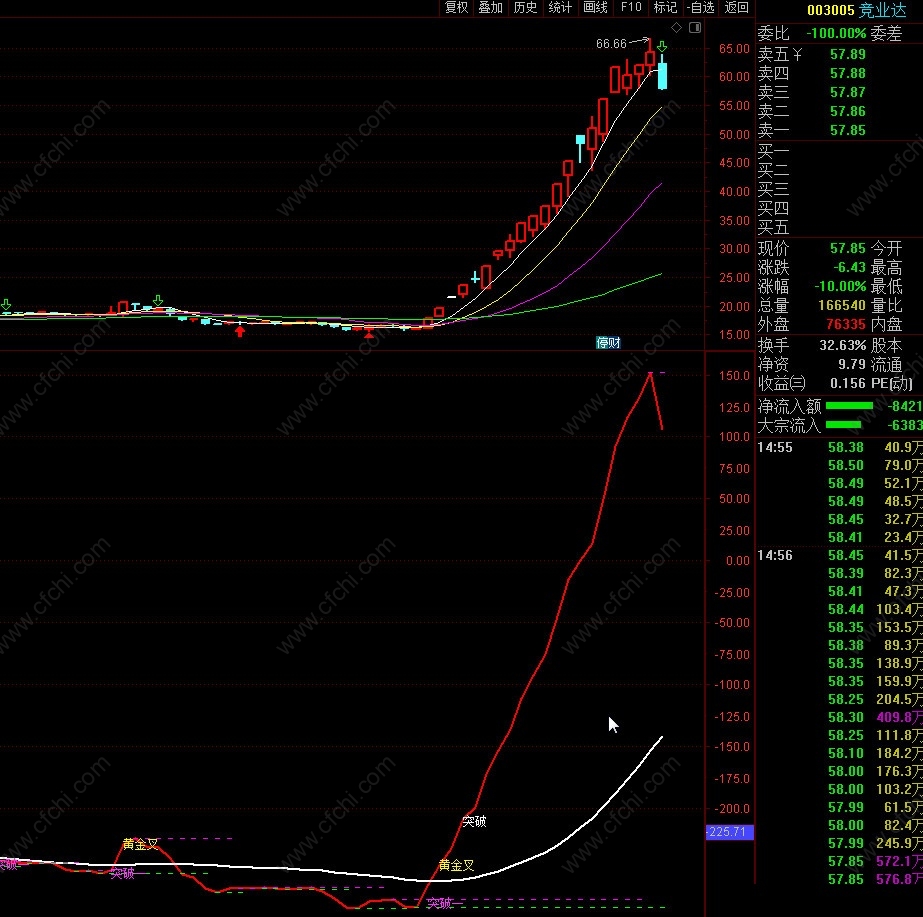Viewport: 923px width, 917px height.
Task: Click the 14:56 timestamp in tick list
Action: click(775, 556)
